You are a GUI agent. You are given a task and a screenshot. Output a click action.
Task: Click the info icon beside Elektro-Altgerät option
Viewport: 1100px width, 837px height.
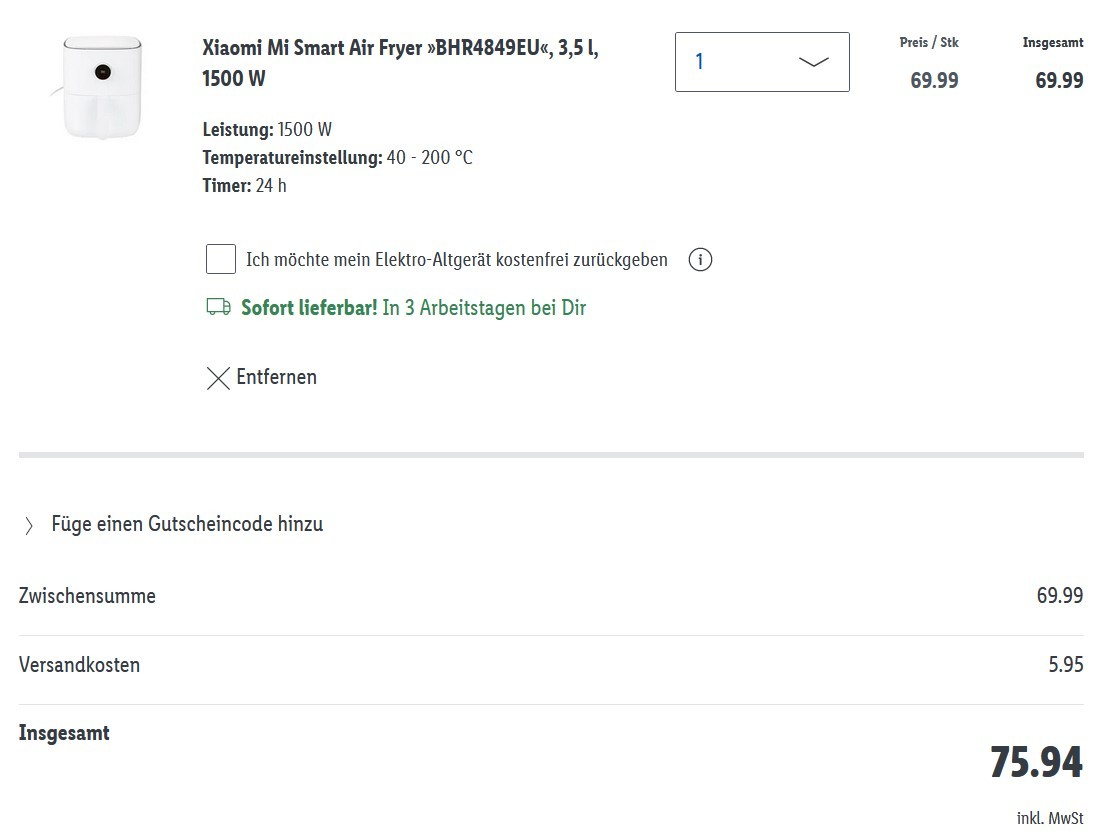coord(700,260)
